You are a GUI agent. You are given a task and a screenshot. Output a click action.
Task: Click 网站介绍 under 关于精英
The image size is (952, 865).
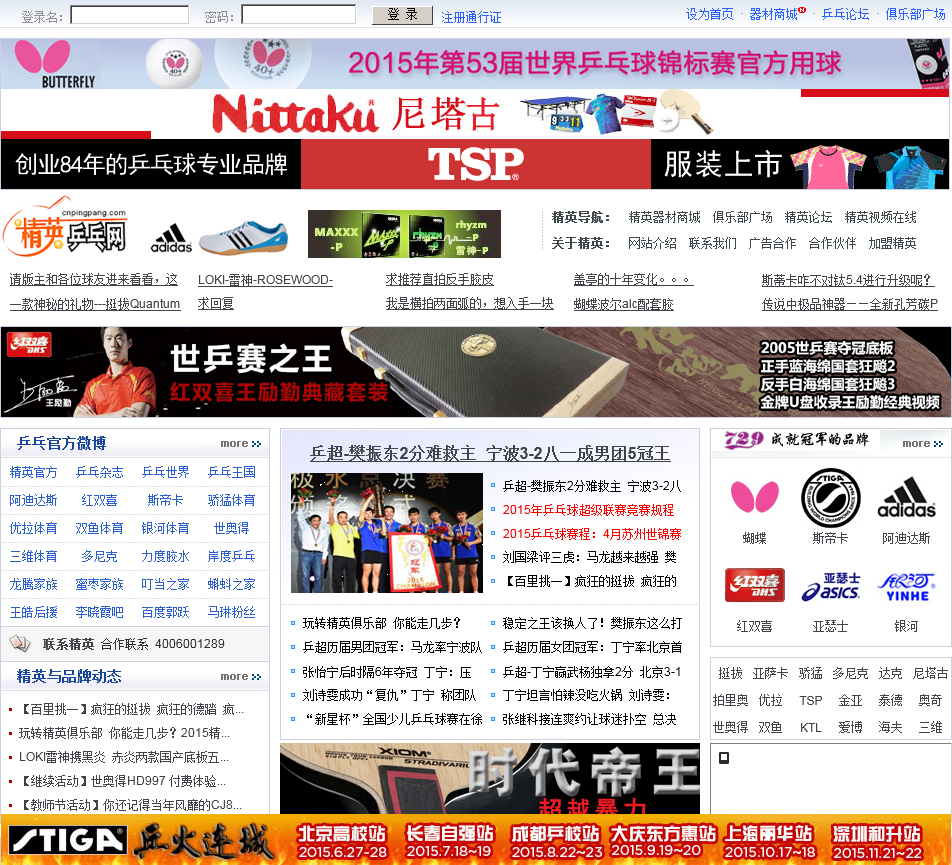(652, 243)
